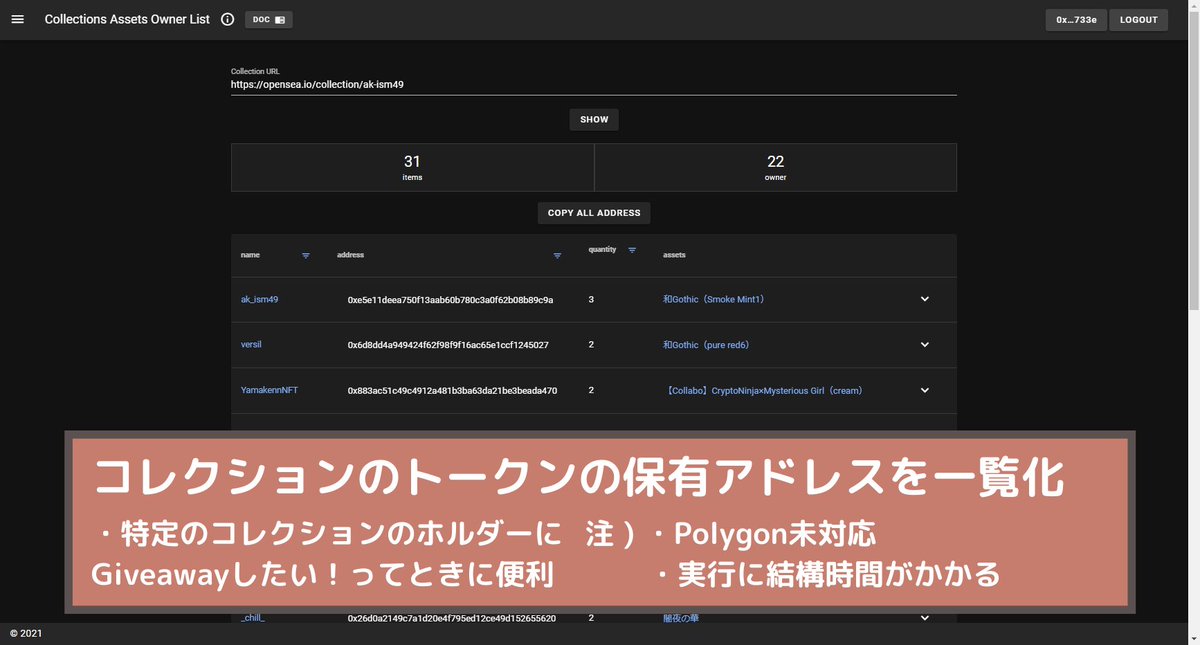The height and width of the screenshot is (645, 1200).
Task: Click the info icon beside the page title
Action: (x=228, y=18)
